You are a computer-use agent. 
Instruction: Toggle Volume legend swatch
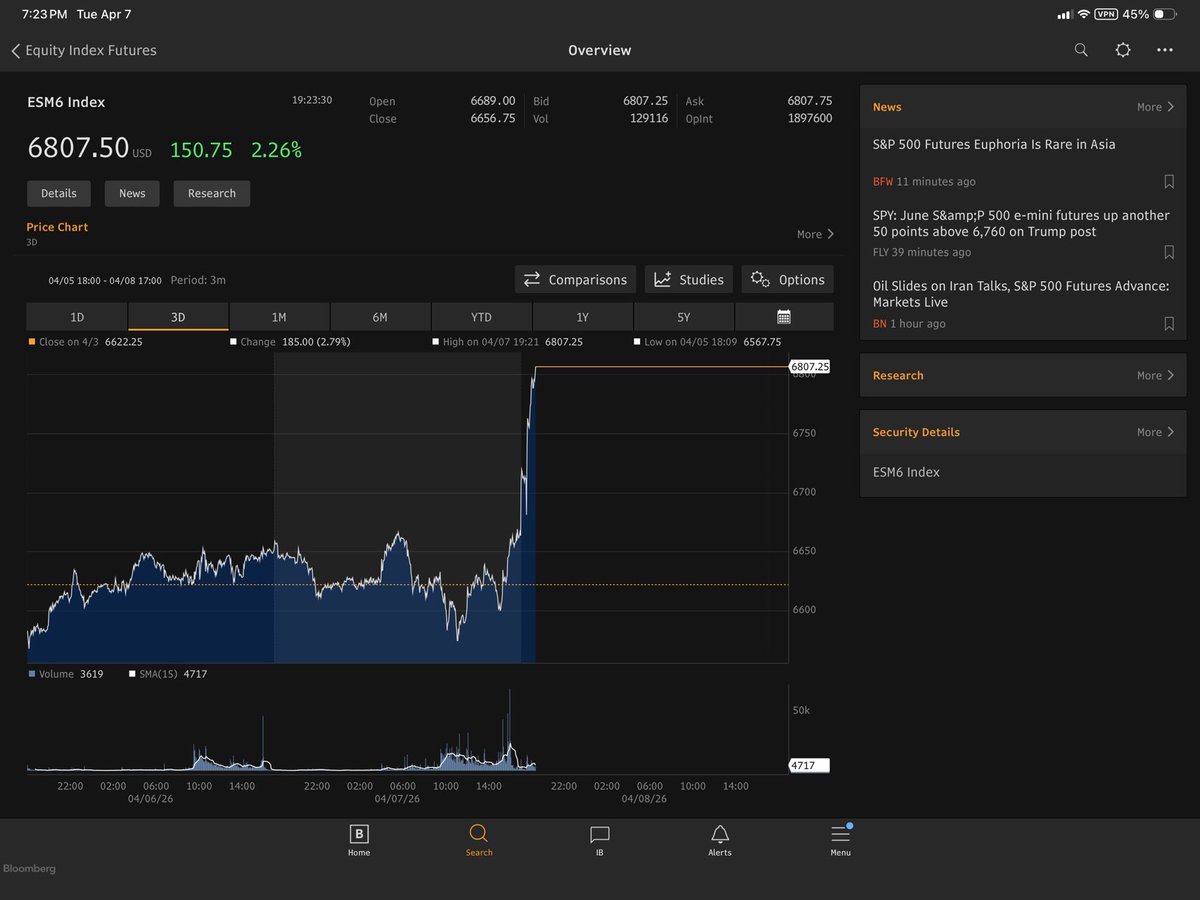coord(31,674)
